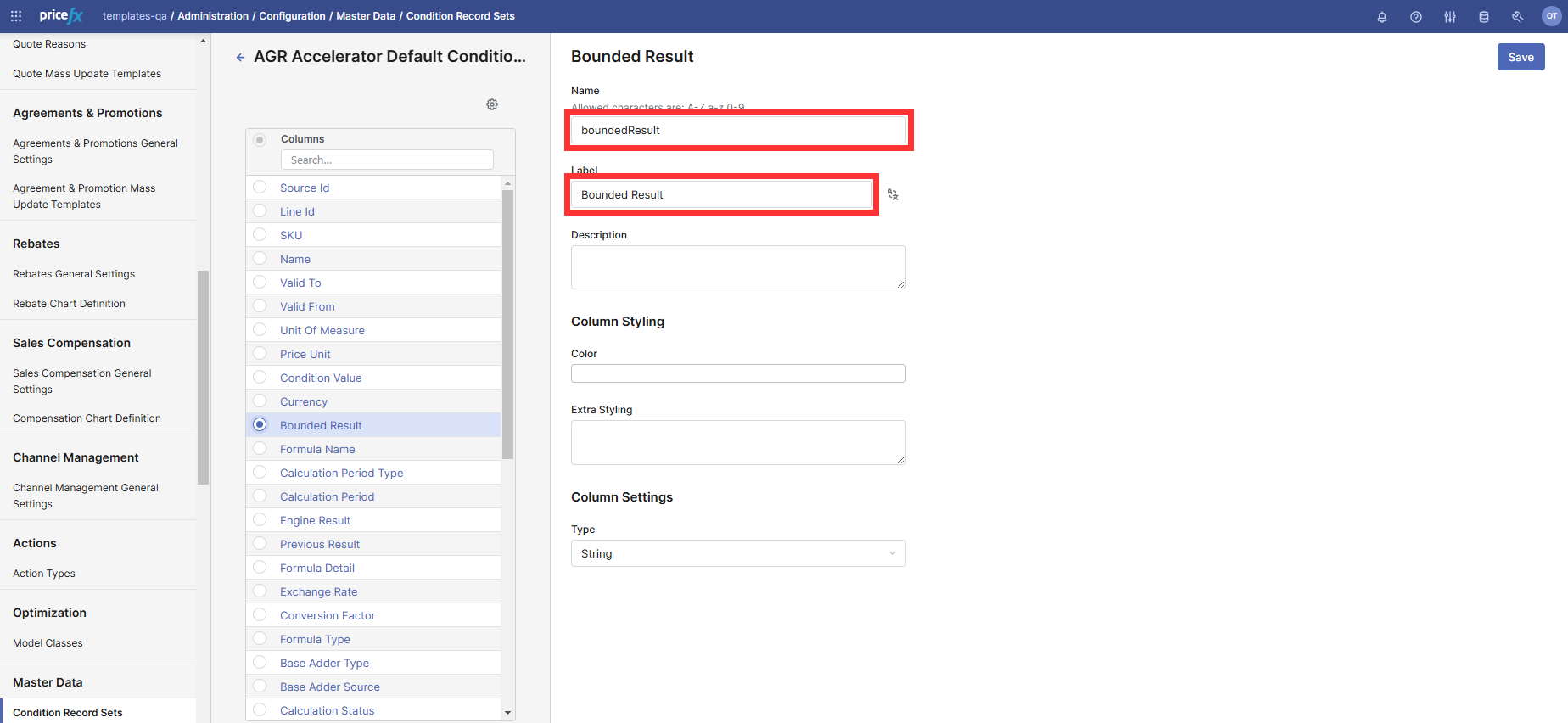Click the Color picker field
This screenshot has height=723, width=1568.
[x=737, y=373]
